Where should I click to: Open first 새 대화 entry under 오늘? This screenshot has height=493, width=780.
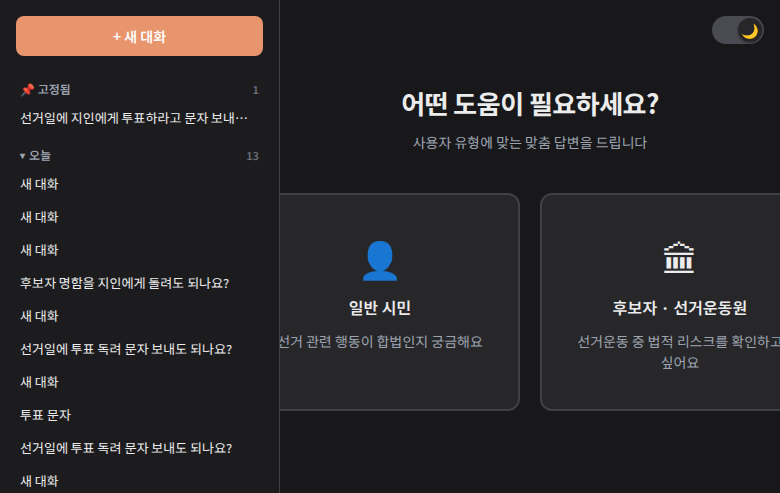39,184
